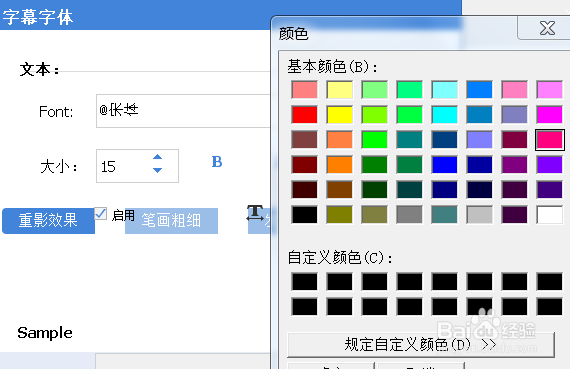Select the pure blue swatch
The image size is (570, 369).
445,165
